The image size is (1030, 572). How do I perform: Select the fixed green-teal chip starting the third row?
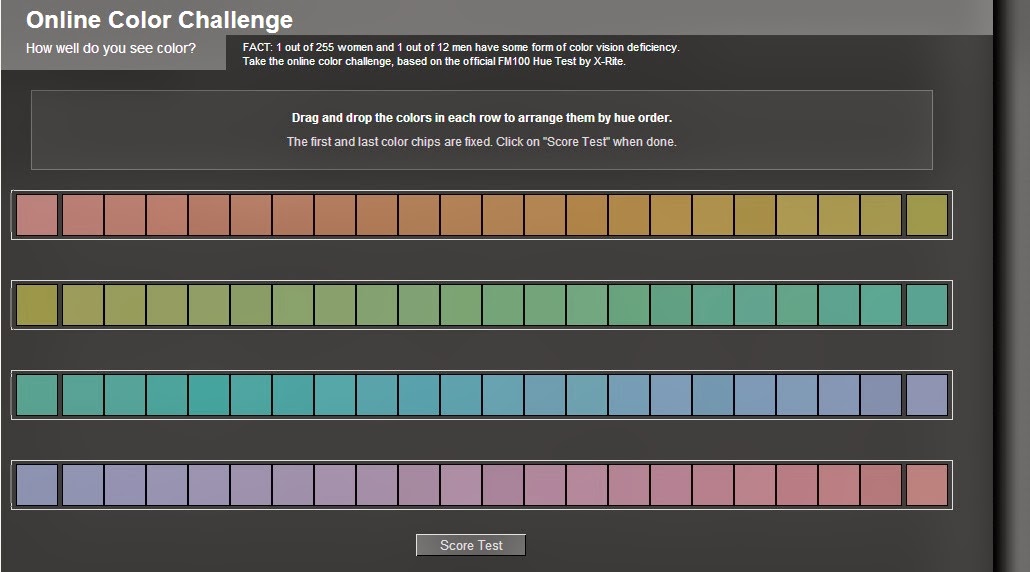coord(37,395)
